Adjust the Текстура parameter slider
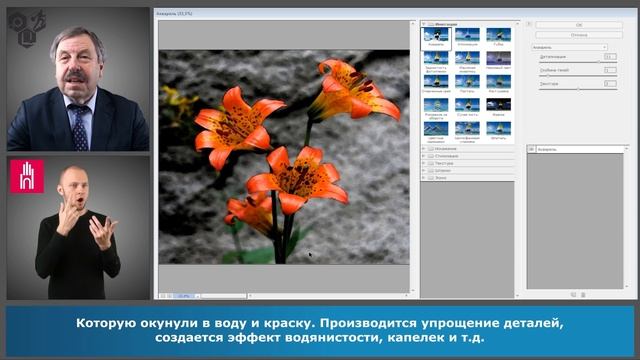Viewport: 640px width, 360px height. tap(578, 89)
